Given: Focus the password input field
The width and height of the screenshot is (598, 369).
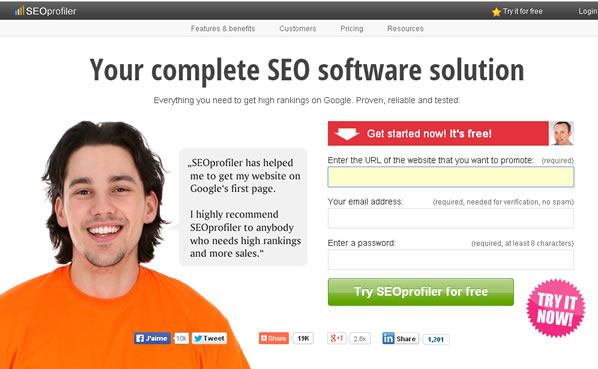Looking at the screenshot, I should pyautogui.click(x=451, y=260).
